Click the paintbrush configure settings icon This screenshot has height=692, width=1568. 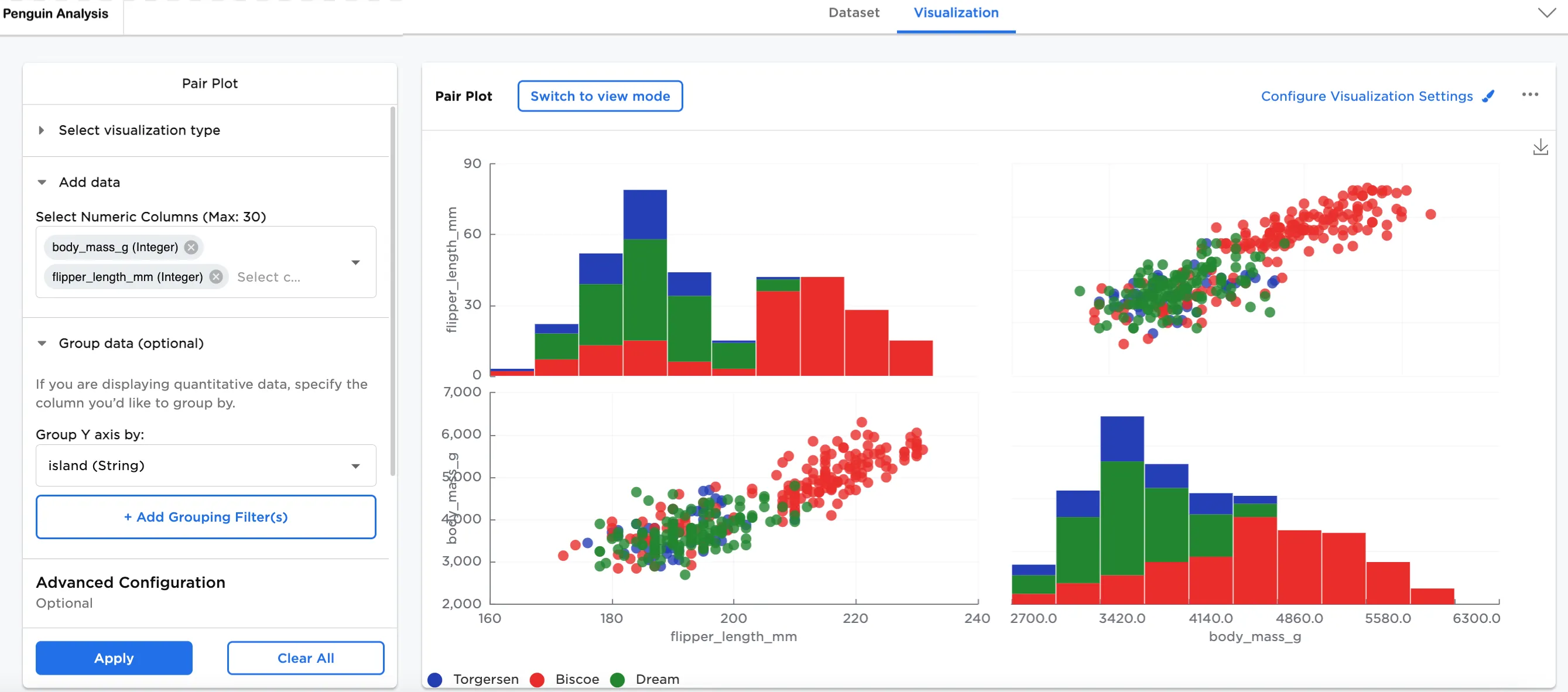[x=1488, y=96]
